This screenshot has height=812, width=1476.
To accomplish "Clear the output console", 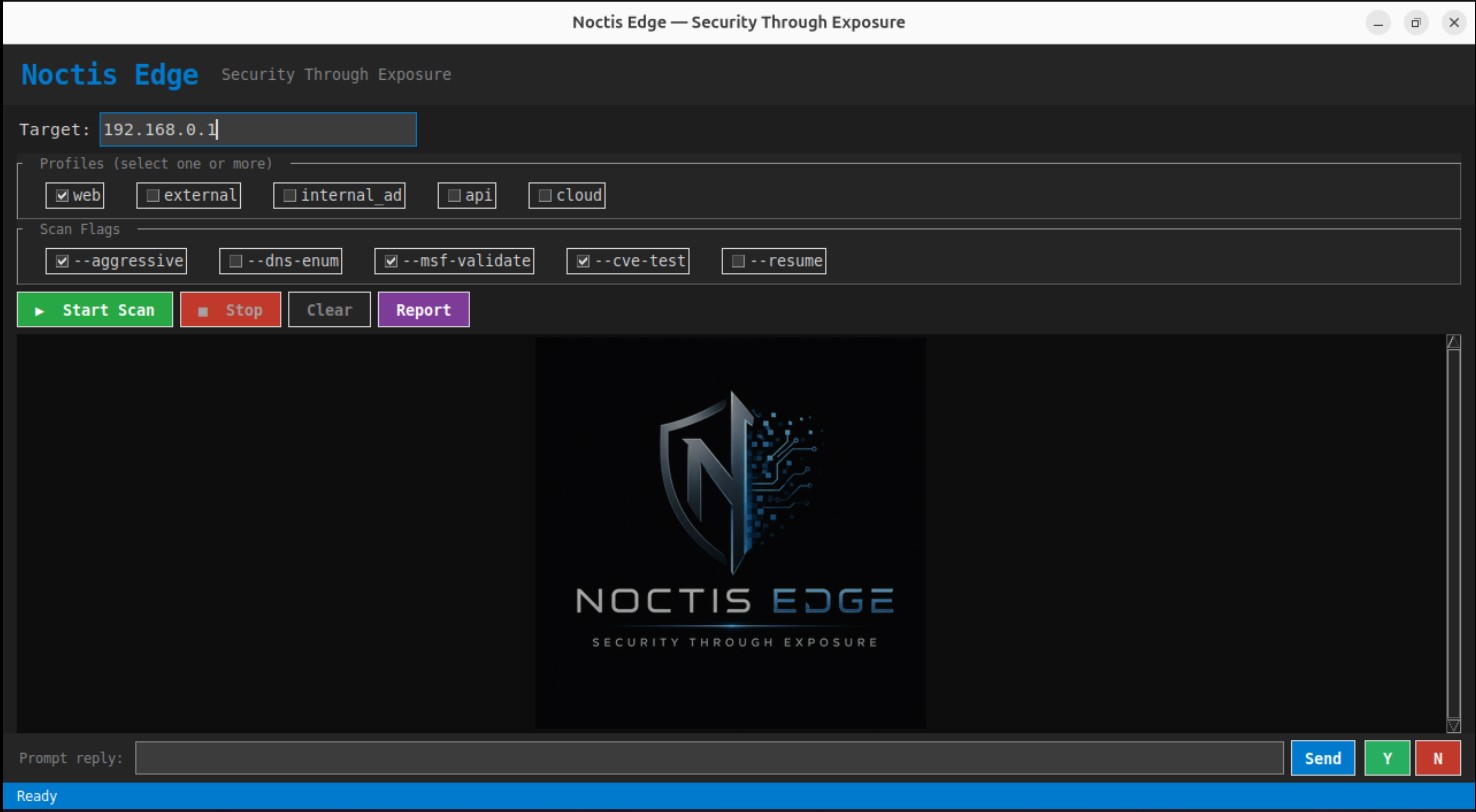I will [x=329, y=310].
